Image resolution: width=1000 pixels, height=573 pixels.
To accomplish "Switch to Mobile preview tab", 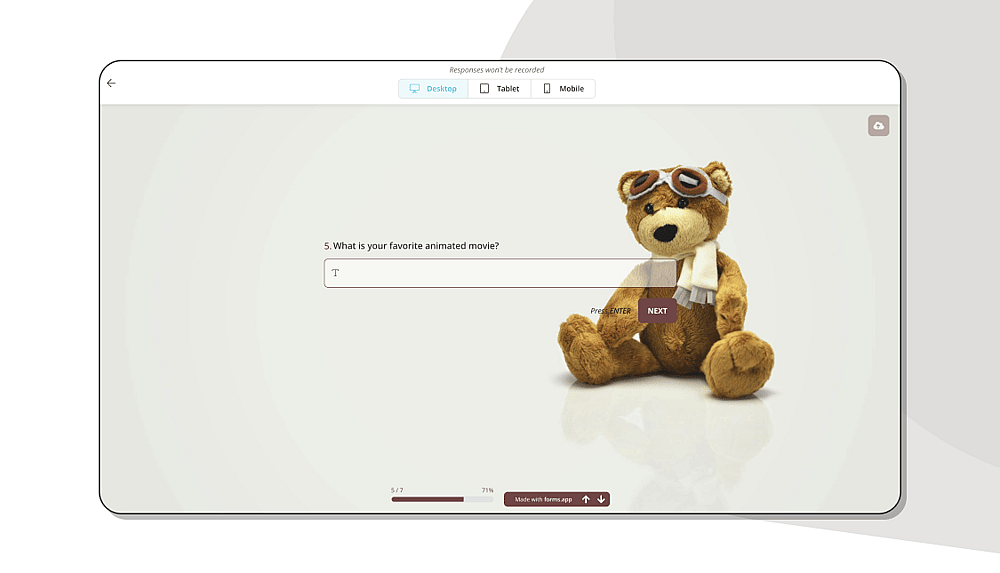I will (563, 89).
